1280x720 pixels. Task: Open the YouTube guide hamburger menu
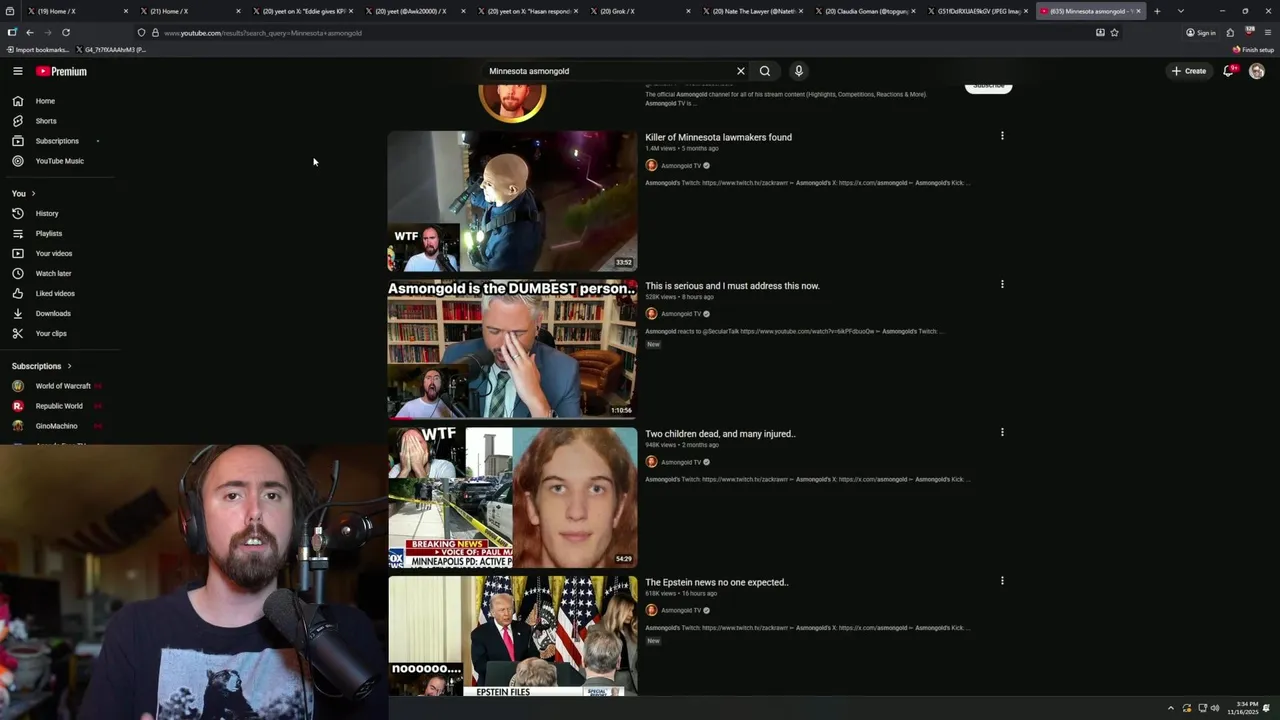17,71
